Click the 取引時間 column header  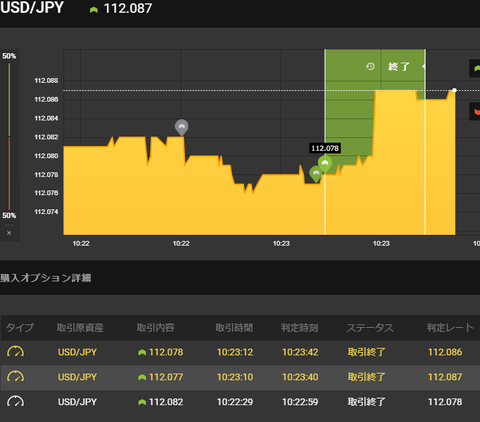(234, 328)
